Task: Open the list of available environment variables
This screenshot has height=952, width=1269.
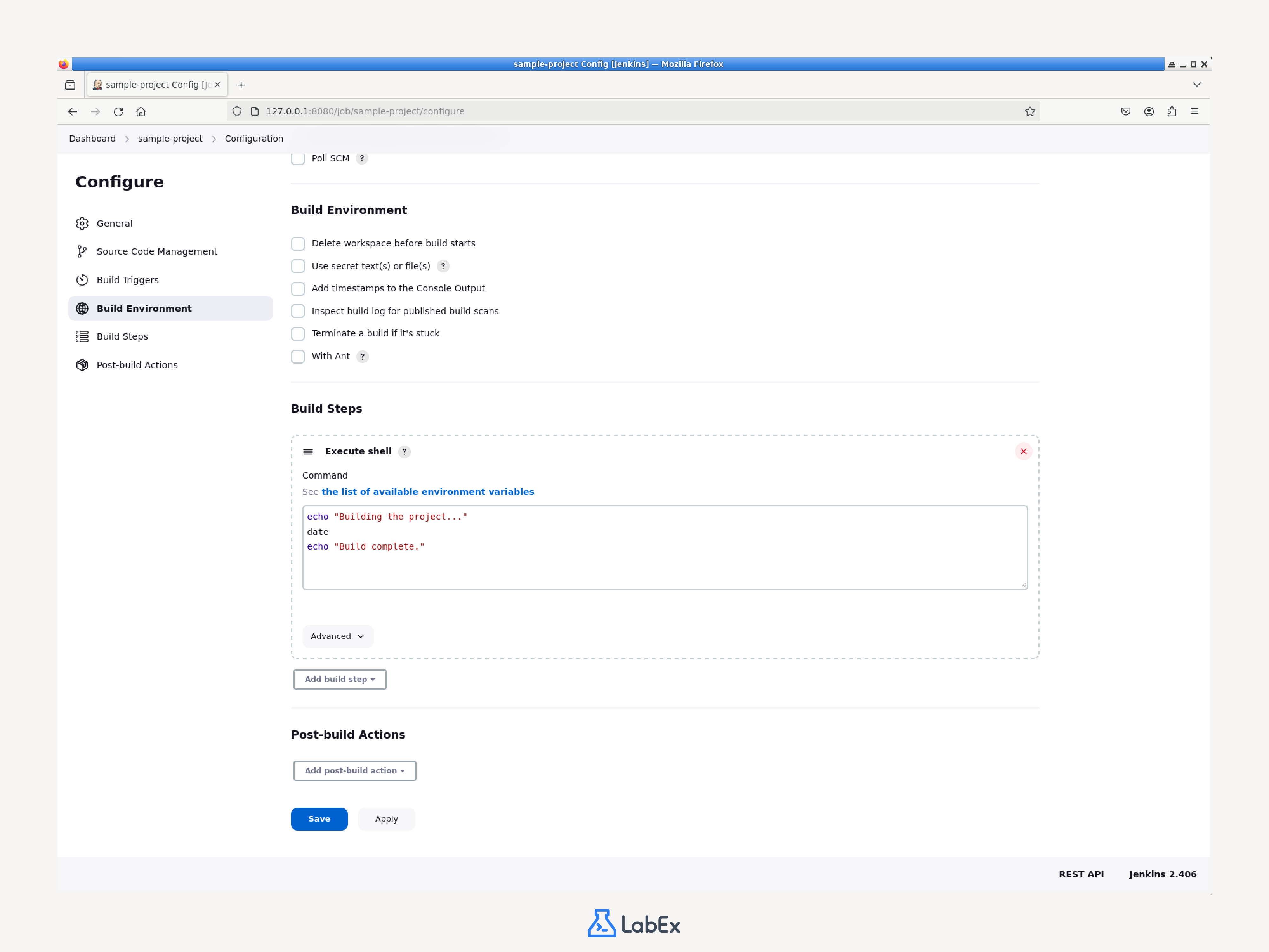Action: pyautogui.click(x=427, y=492)
